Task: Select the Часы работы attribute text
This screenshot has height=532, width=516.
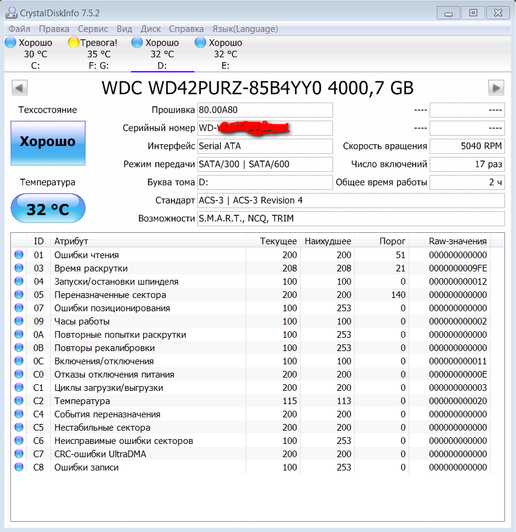Action: [82, 321]
